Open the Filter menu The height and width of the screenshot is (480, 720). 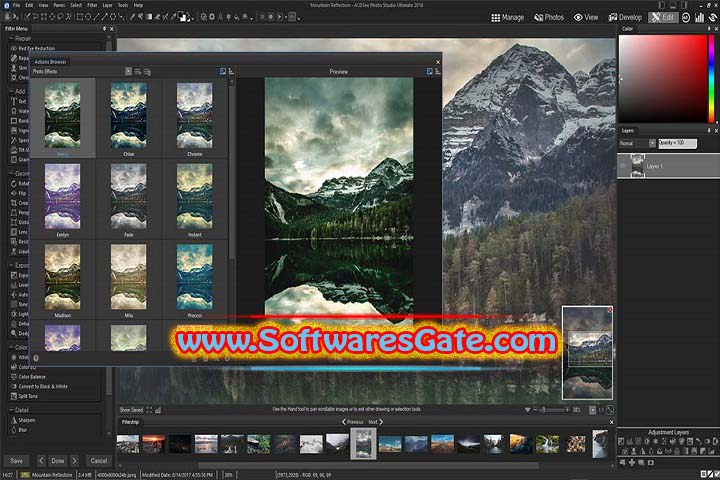[x=92, y=5]
